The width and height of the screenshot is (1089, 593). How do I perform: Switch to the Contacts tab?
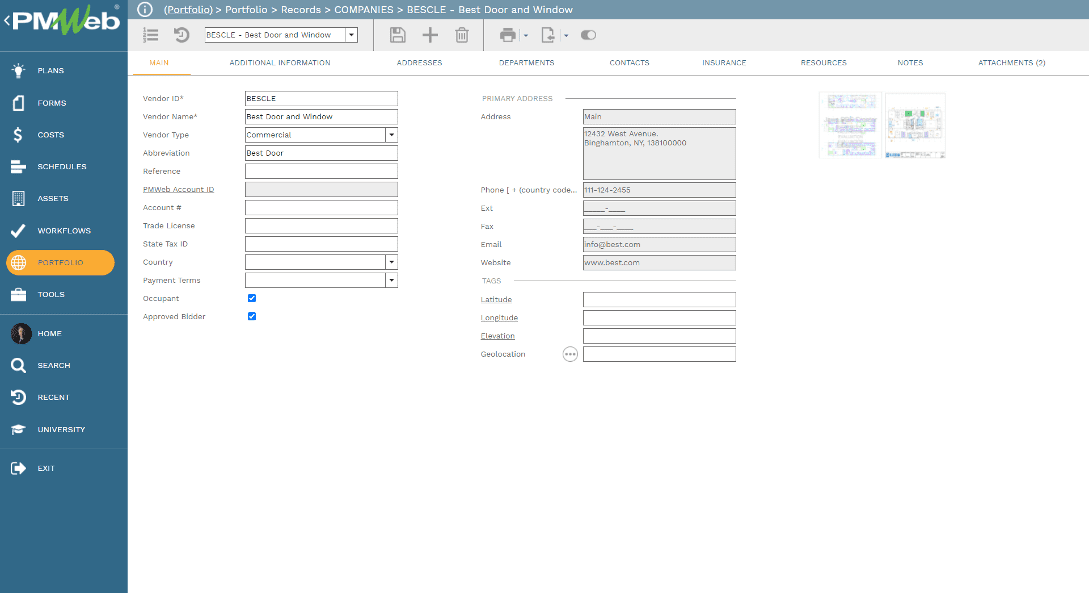pyautogui.click(x=629, y=63)
